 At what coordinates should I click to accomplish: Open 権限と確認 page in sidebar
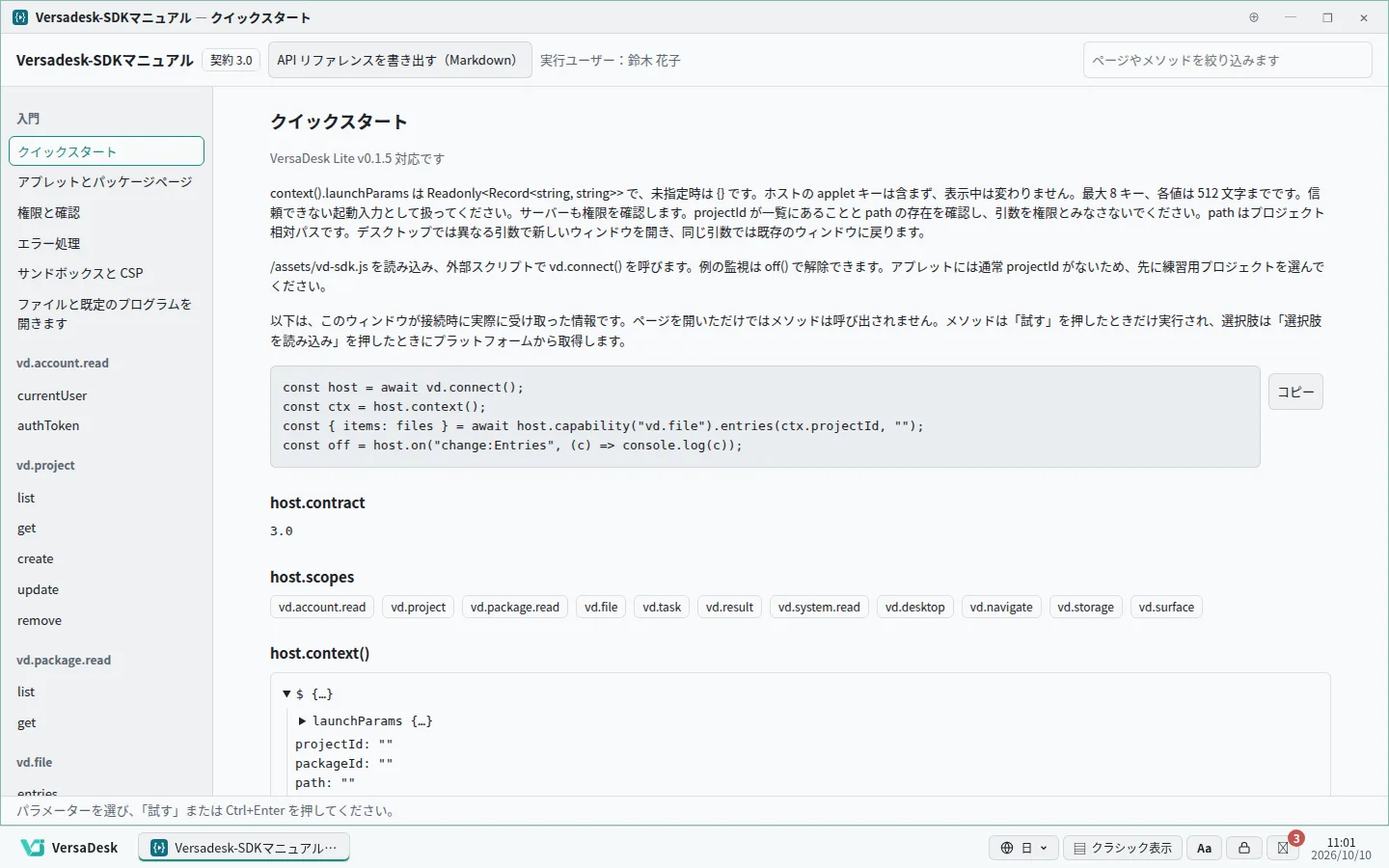point(106,212)
